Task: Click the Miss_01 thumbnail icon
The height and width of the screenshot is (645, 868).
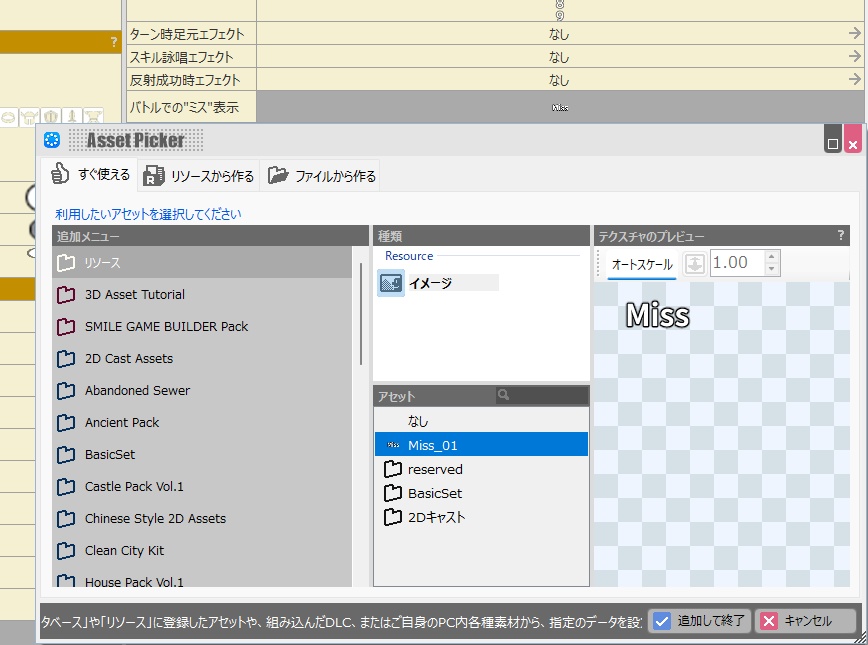Action: pos(393,445)
